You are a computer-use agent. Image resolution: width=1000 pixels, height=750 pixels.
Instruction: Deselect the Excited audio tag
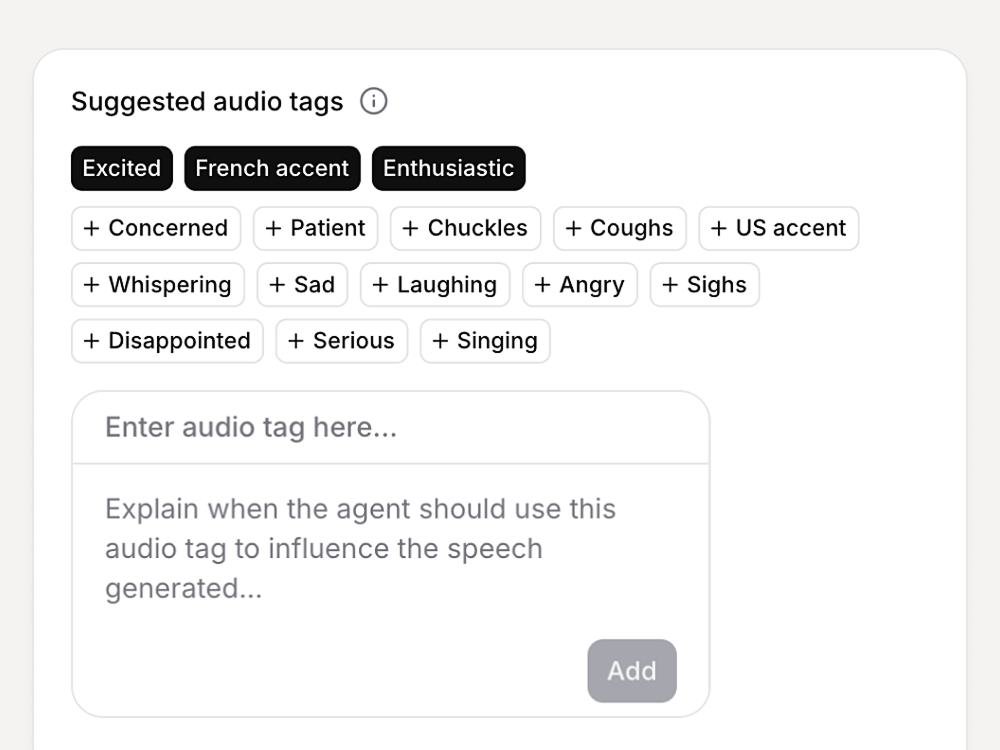click(x=122, y=168)
